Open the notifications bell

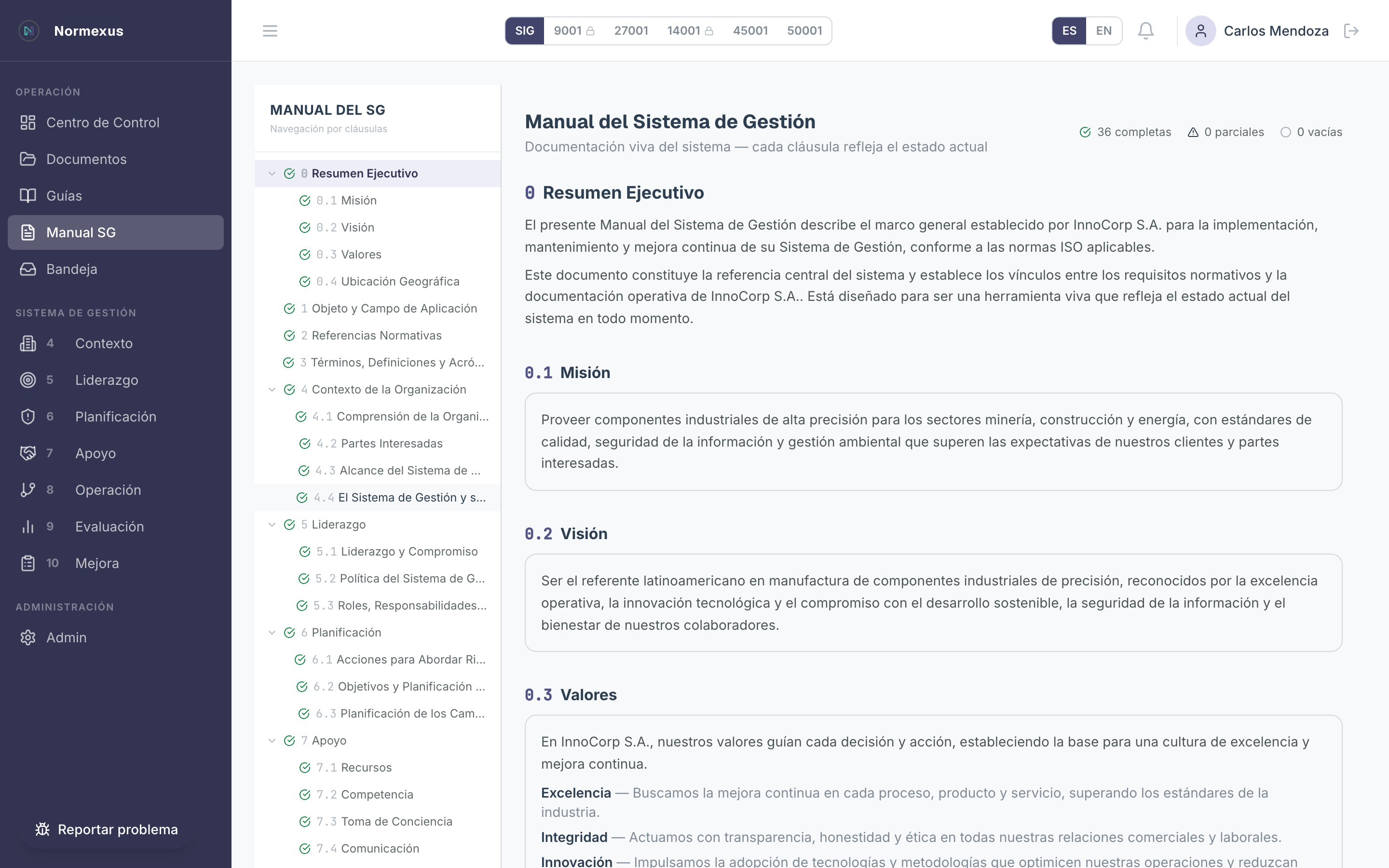click(x=1145, y=31)
